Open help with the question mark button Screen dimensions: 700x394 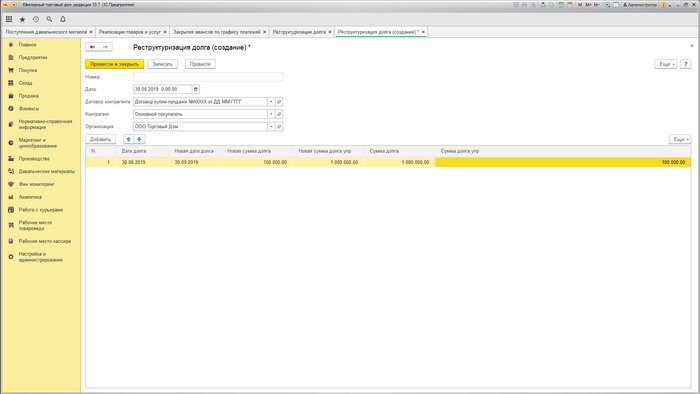pyautogui.click(x=686, y=64)
